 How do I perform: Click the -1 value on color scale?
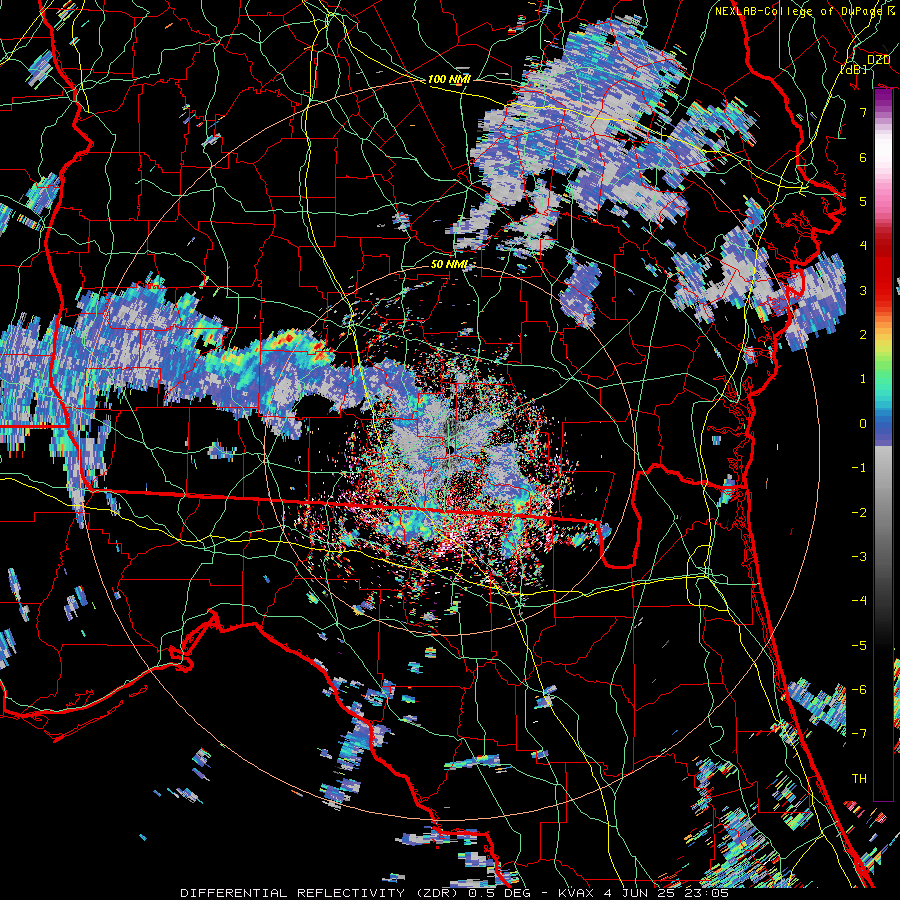[x=859, y=468]
